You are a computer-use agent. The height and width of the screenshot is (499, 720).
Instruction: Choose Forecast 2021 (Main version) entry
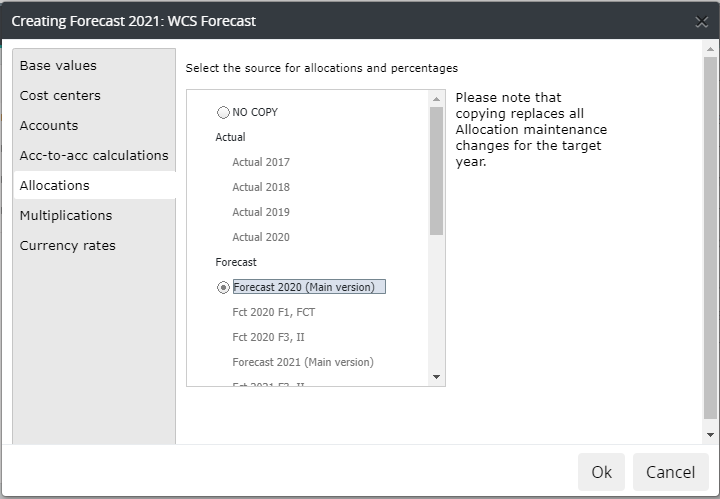pyautogui.click(x=303, y=362)
